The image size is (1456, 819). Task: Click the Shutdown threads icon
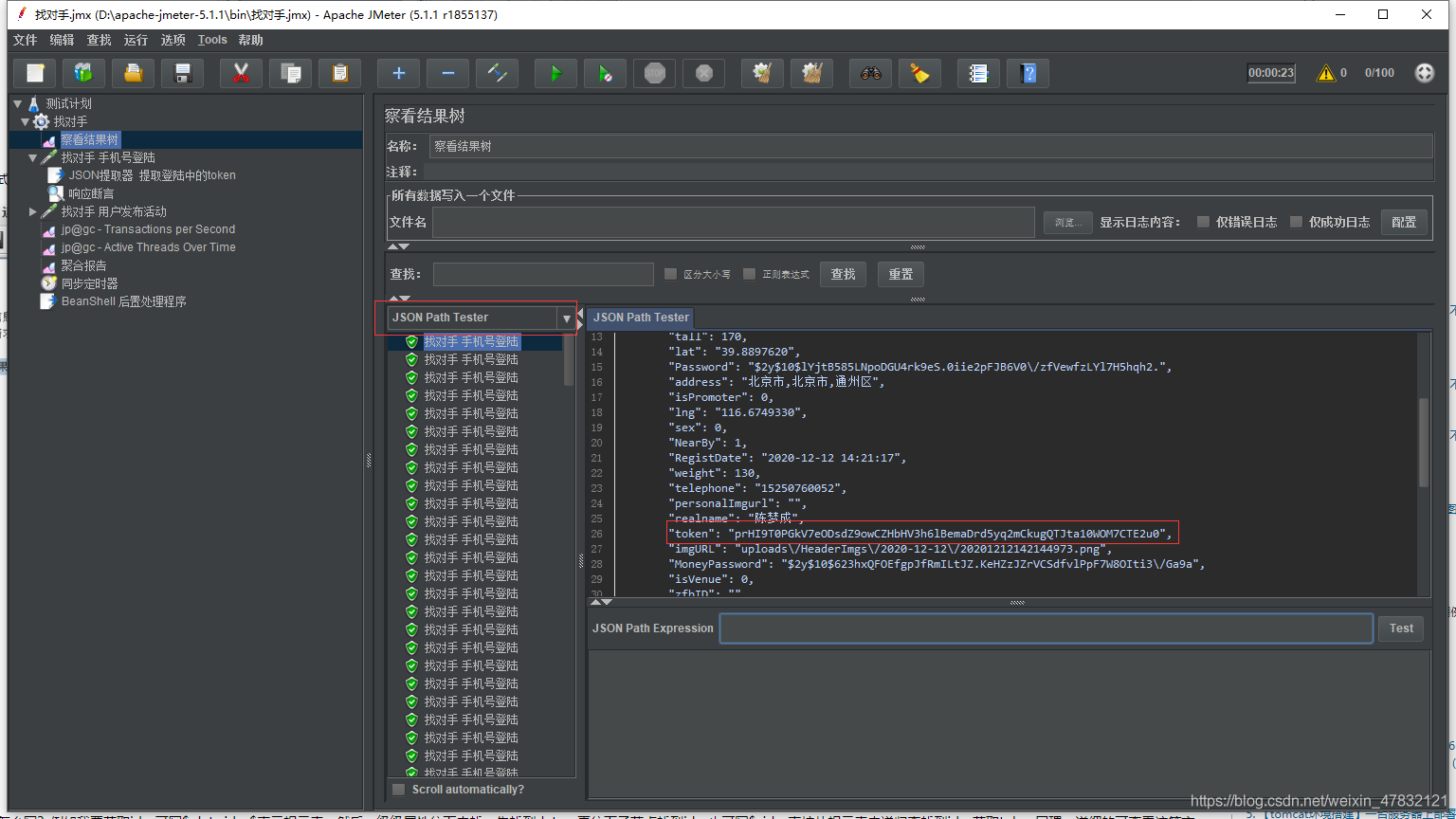[x=703, y=73]
